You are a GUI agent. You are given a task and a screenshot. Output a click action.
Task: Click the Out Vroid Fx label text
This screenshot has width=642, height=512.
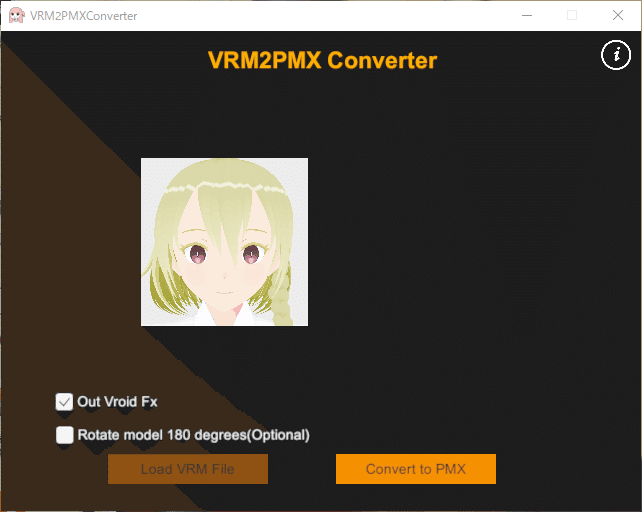pyautogui.click(x=118, y=402)
